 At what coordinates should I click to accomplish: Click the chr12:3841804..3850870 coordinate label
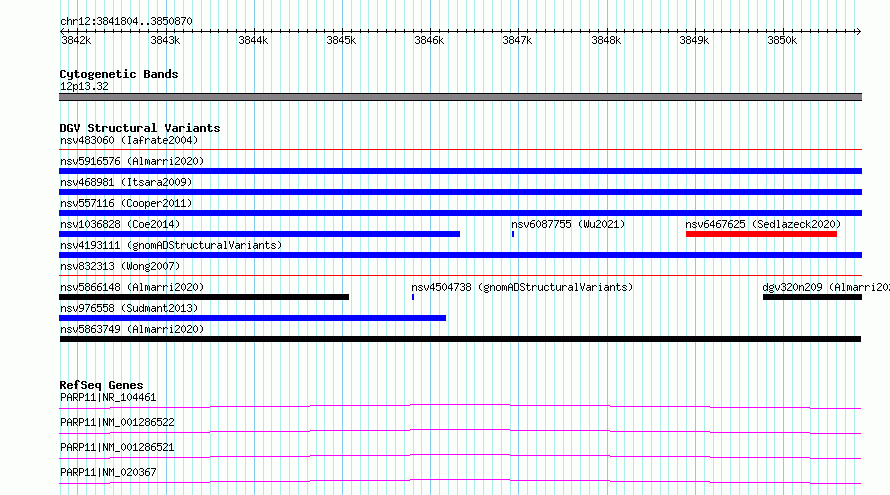tap(126, 22)
